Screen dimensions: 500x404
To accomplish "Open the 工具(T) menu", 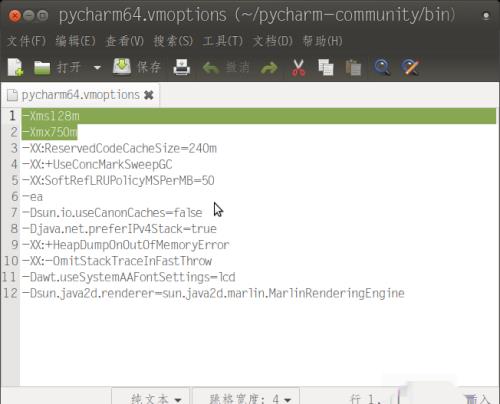I will tap(223, 41).
